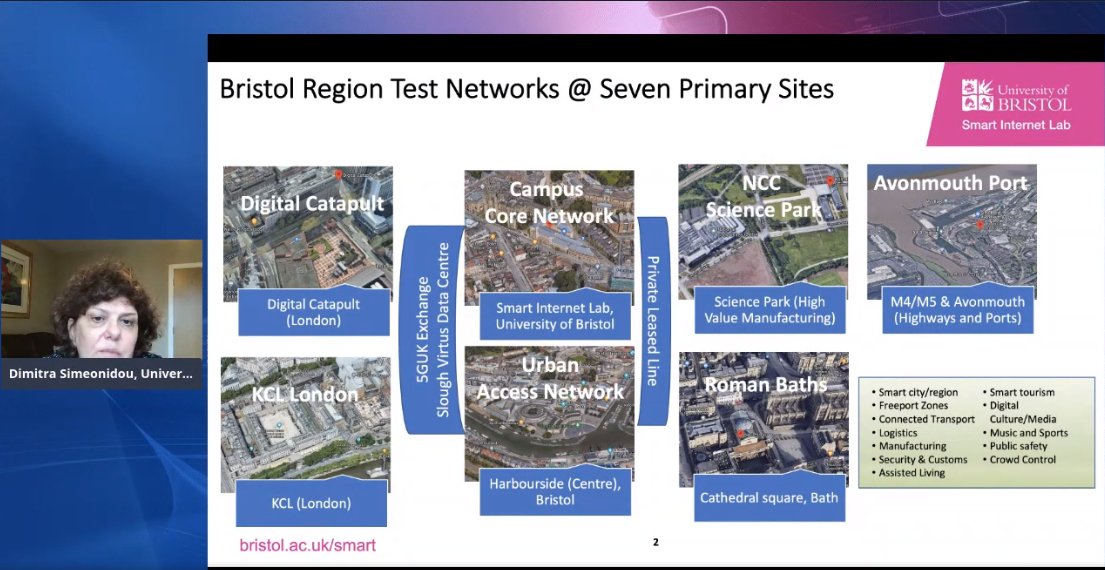Click the Crowd Control bullet
The image size is (1105, 570).
point(1019,459)
